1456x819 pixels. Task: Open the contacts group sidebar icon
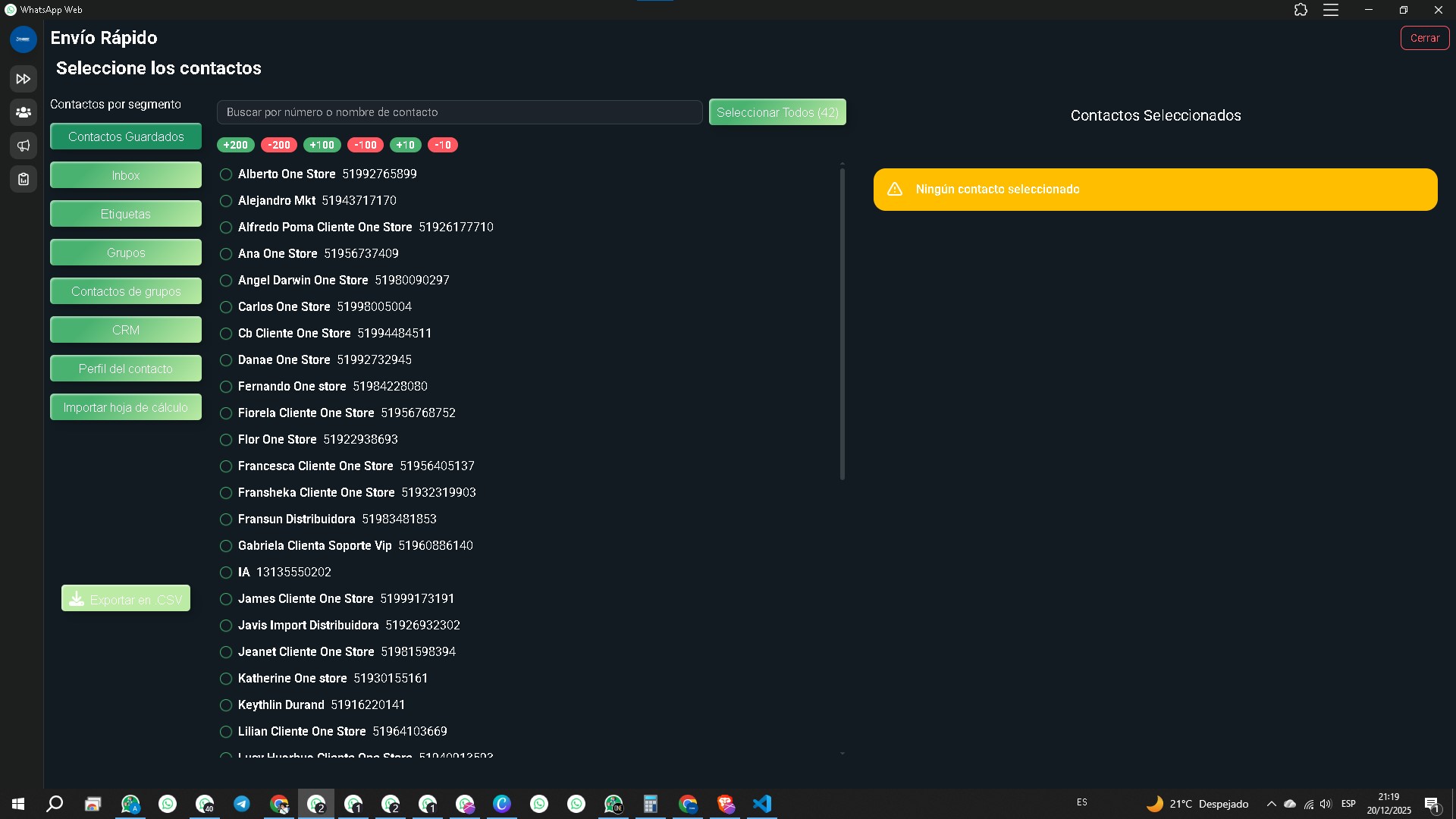pyautogui.click(x=23, y=112)
